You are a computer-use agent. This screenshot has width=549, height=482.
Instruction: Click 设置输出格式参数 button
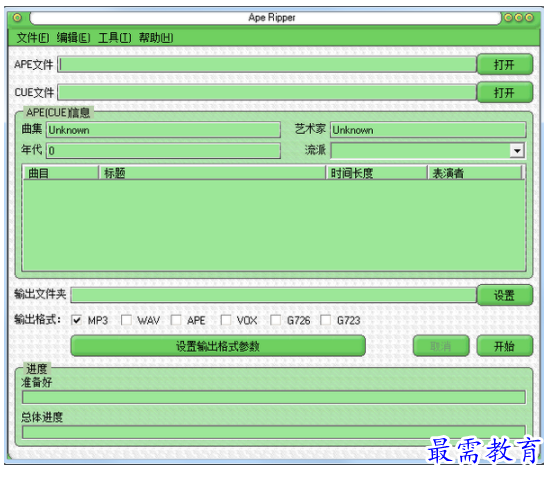click(x=218, y=346)
